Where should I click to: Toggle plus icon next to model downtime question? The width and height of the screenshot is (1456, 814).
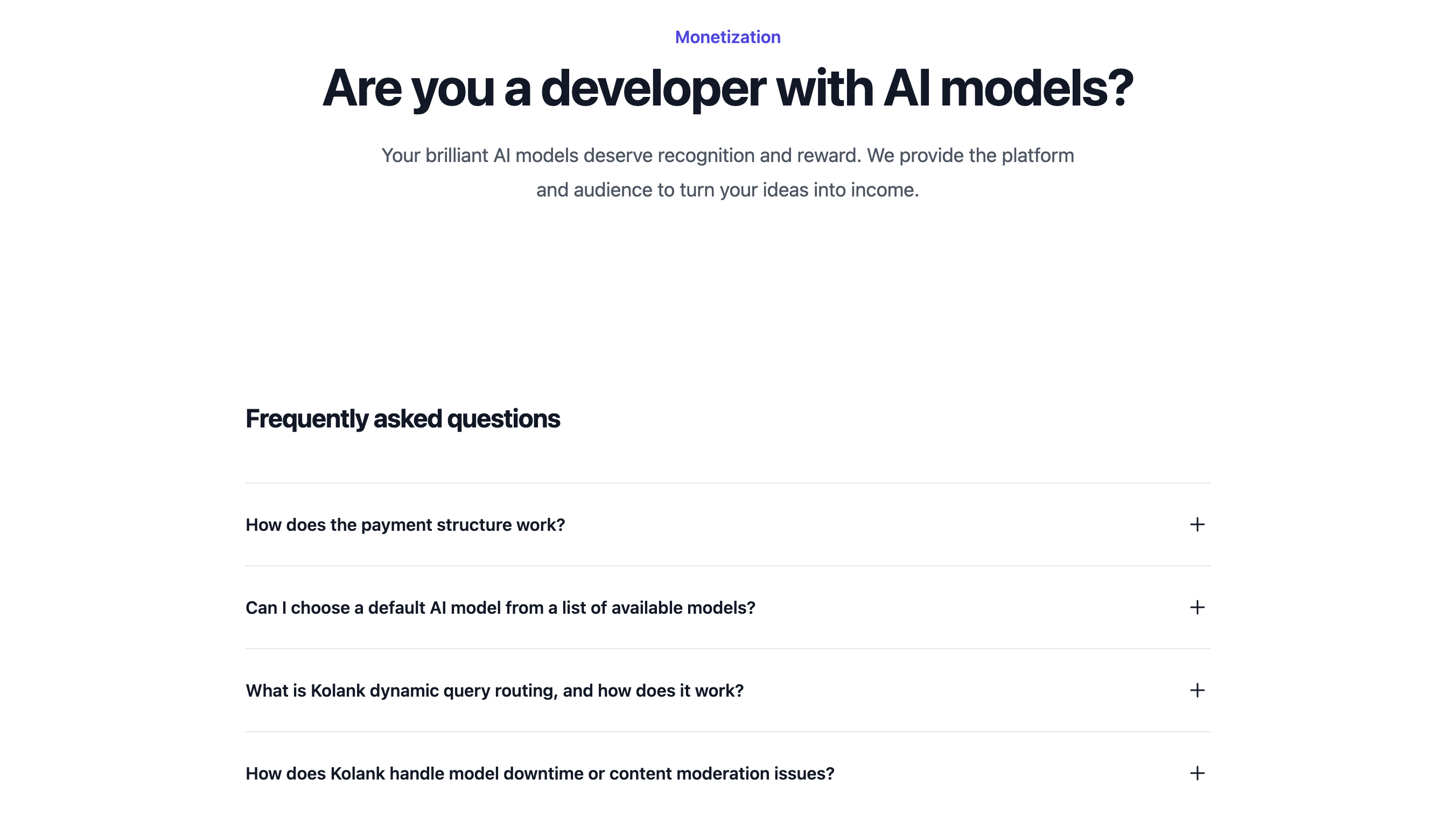(x=1196, y=773)
